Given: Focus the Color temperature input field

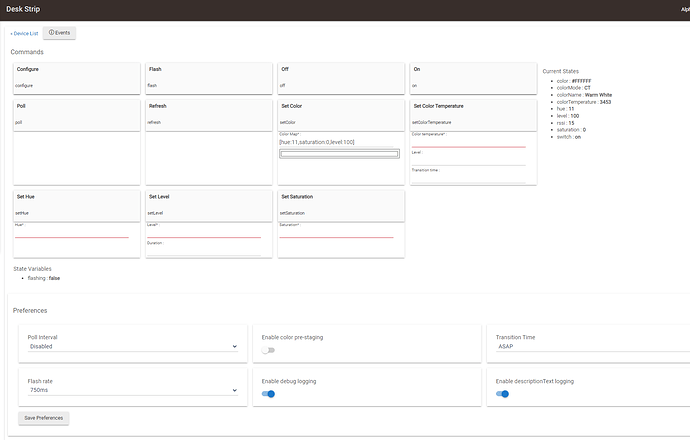Looking at the screenshot, I should click(x=469, y=143).
